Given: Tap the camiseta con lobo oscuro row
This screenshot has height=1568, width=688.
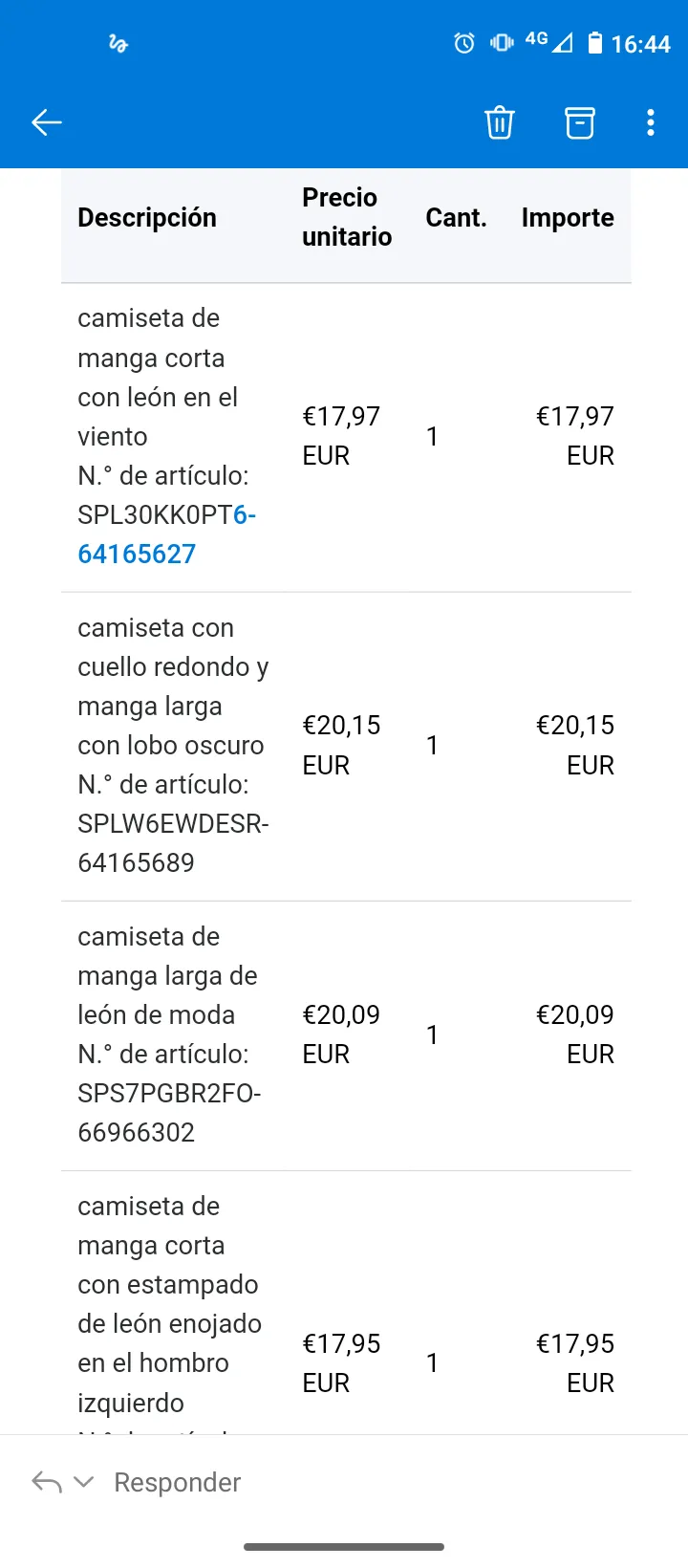Looking at the screenshot, I should [x=346, y=746].
